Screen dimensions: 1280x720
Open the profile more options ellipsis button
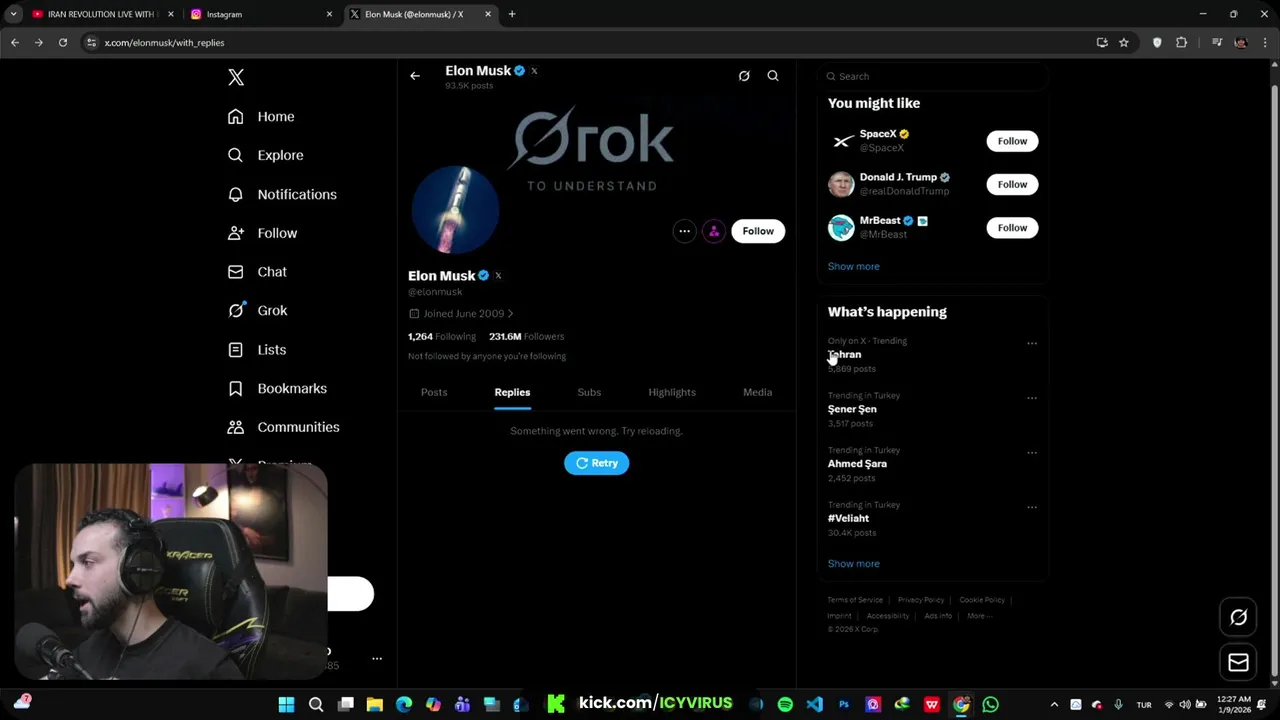click(685, 231)
